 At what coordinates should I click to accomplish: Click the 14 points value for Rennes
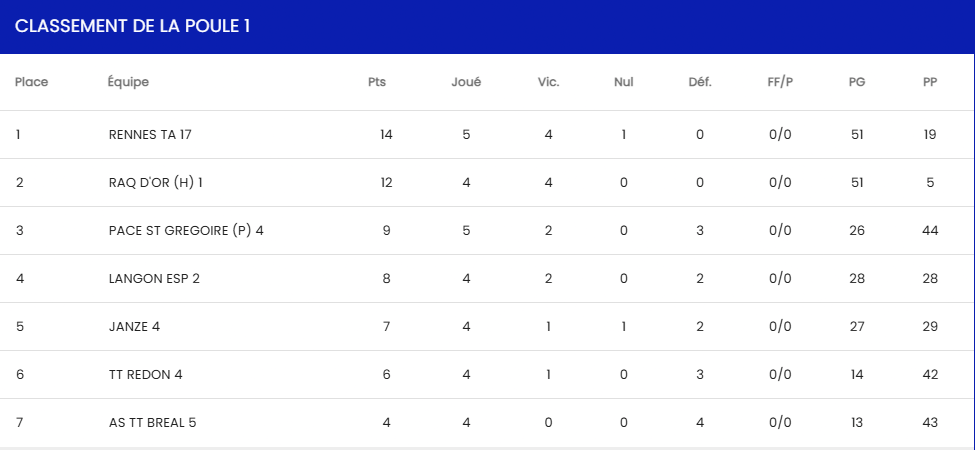[x=386, y=134]
